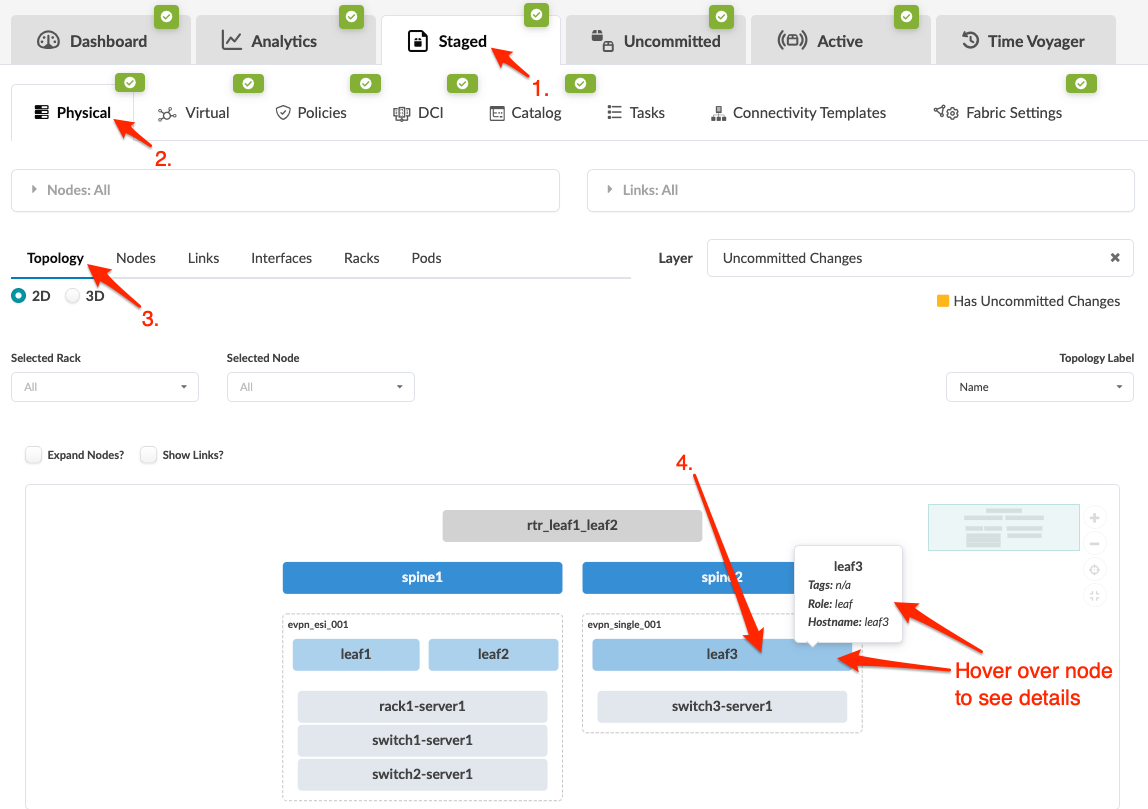Click green status badge above Analytics

[x=351, y=16]
